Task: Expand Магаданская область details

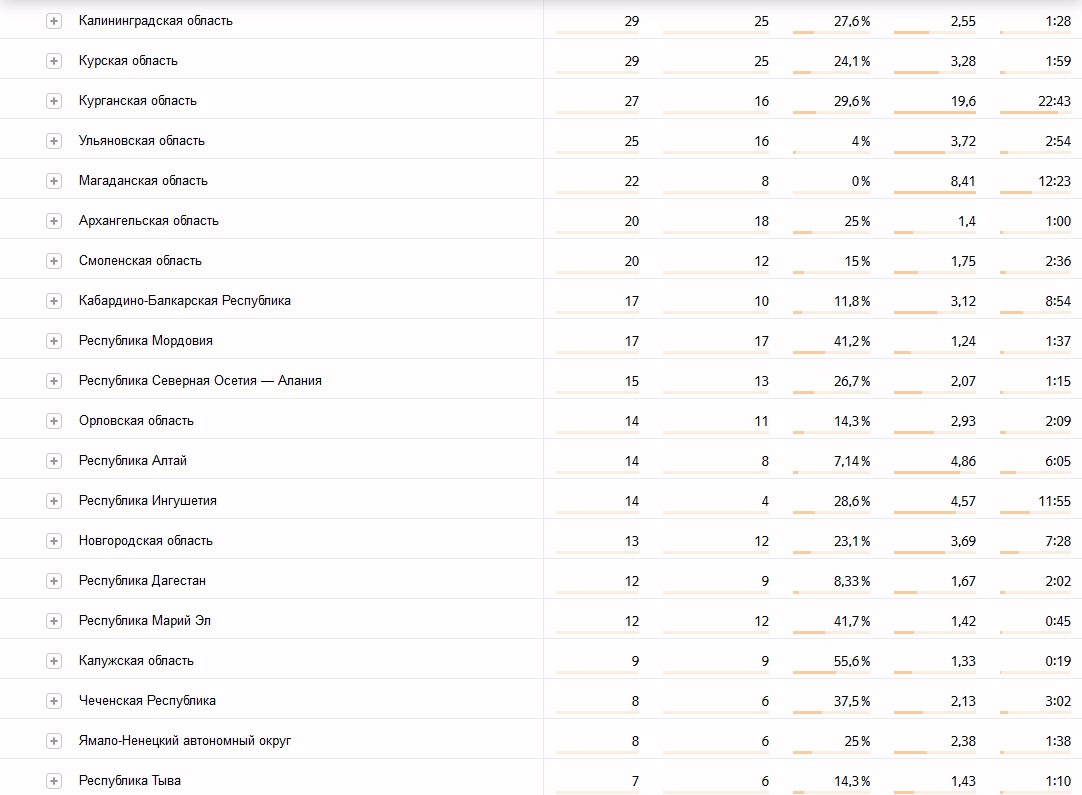Action: pyautogui.click(x=54, y=181)
